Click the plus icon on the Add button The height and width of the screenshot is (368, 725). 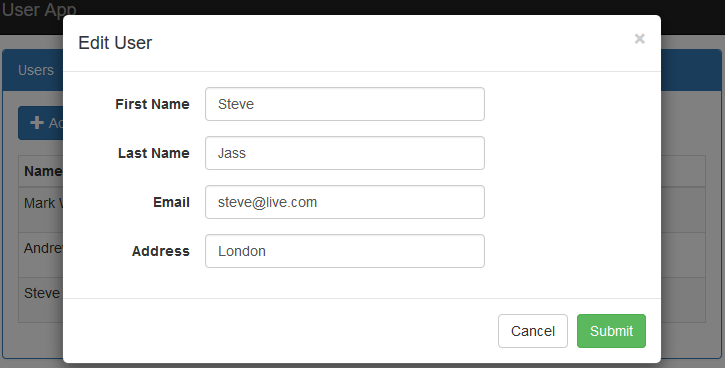37,123
